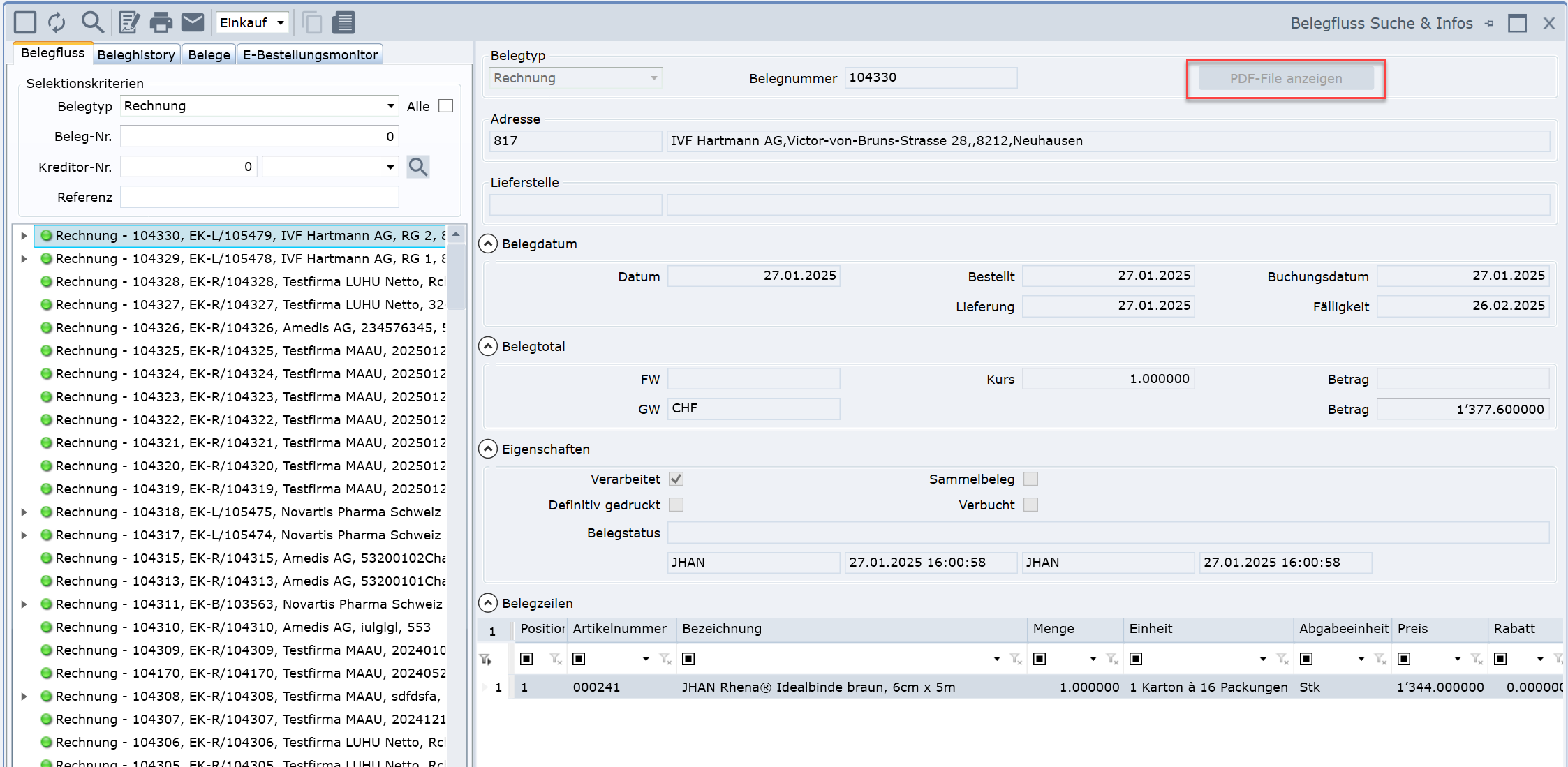This screenshot has width=1568, height=767.
Task: Click the Referenz input field
Action: click(x=259, y=197)
